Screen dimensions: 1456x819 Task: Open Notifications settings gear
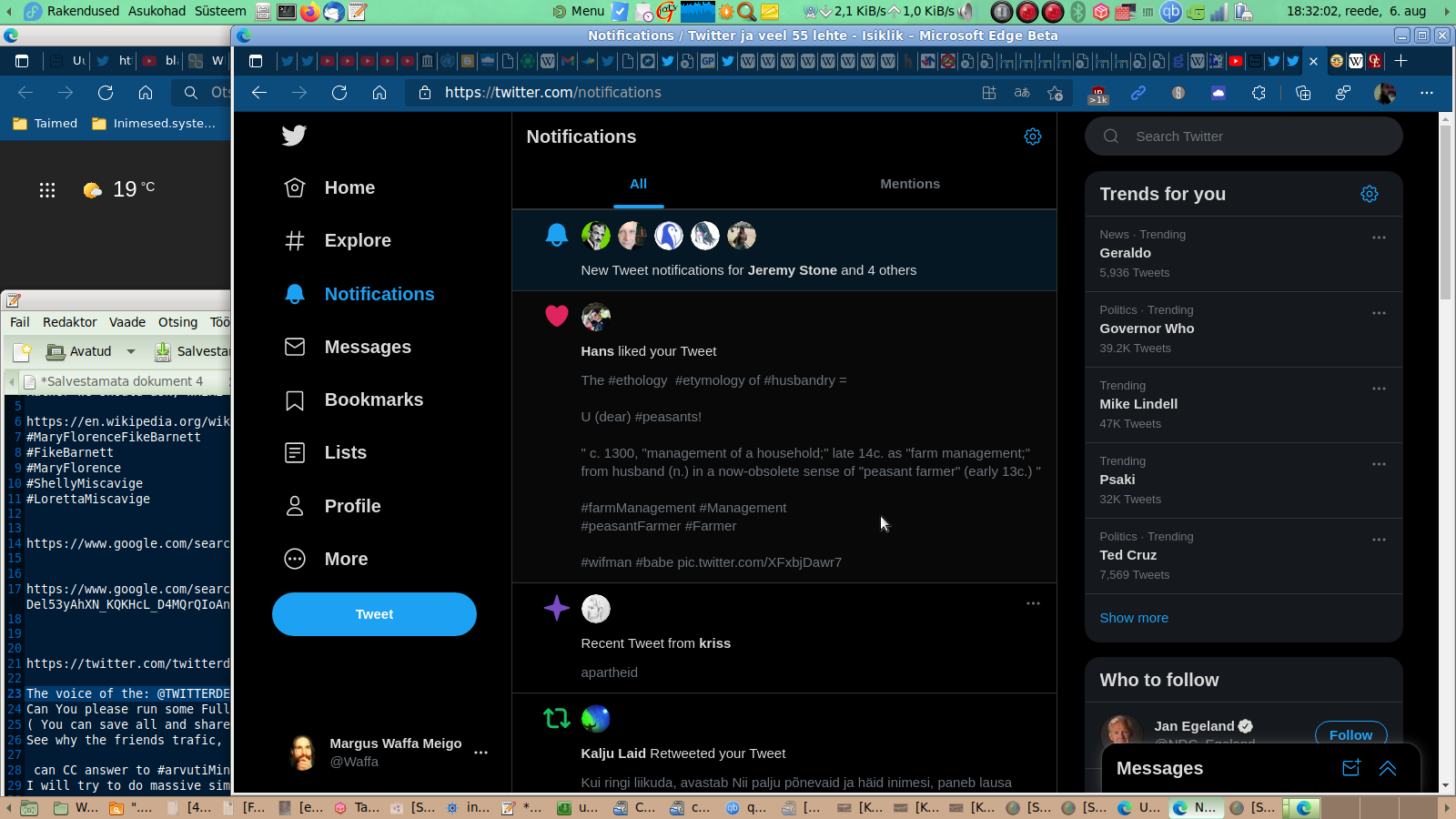pyautogui.click(x=1033, y=136)
